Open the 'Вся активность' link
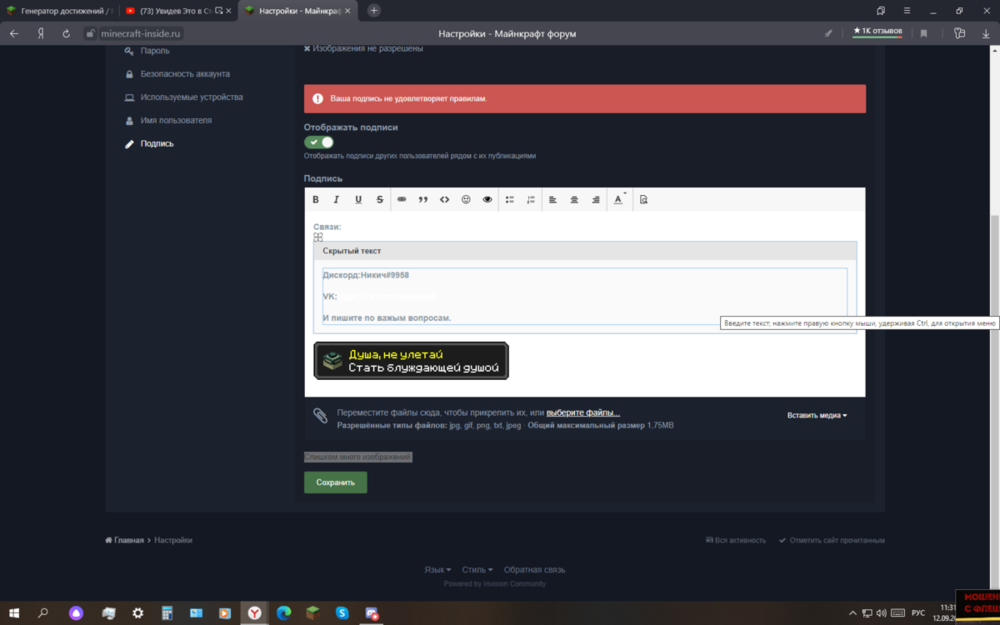1000x625 pixels. (x=736, y=540)
